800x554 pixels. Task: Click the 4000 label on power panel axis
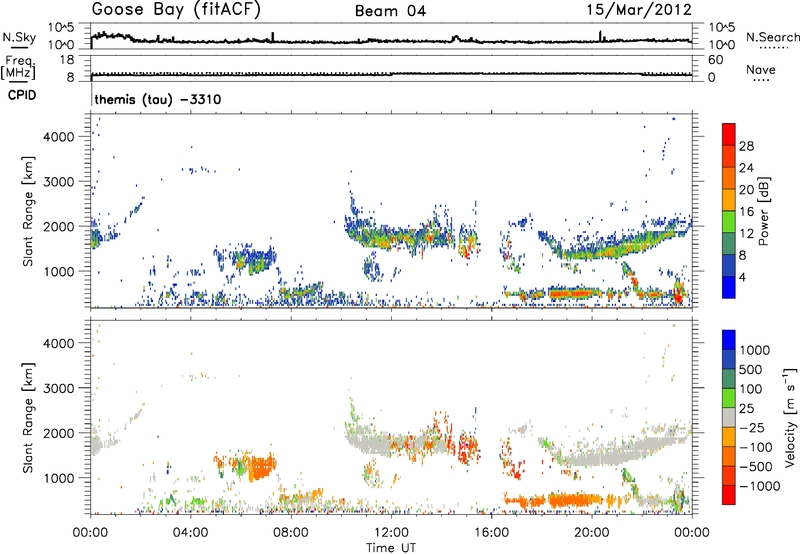[59, 137]
